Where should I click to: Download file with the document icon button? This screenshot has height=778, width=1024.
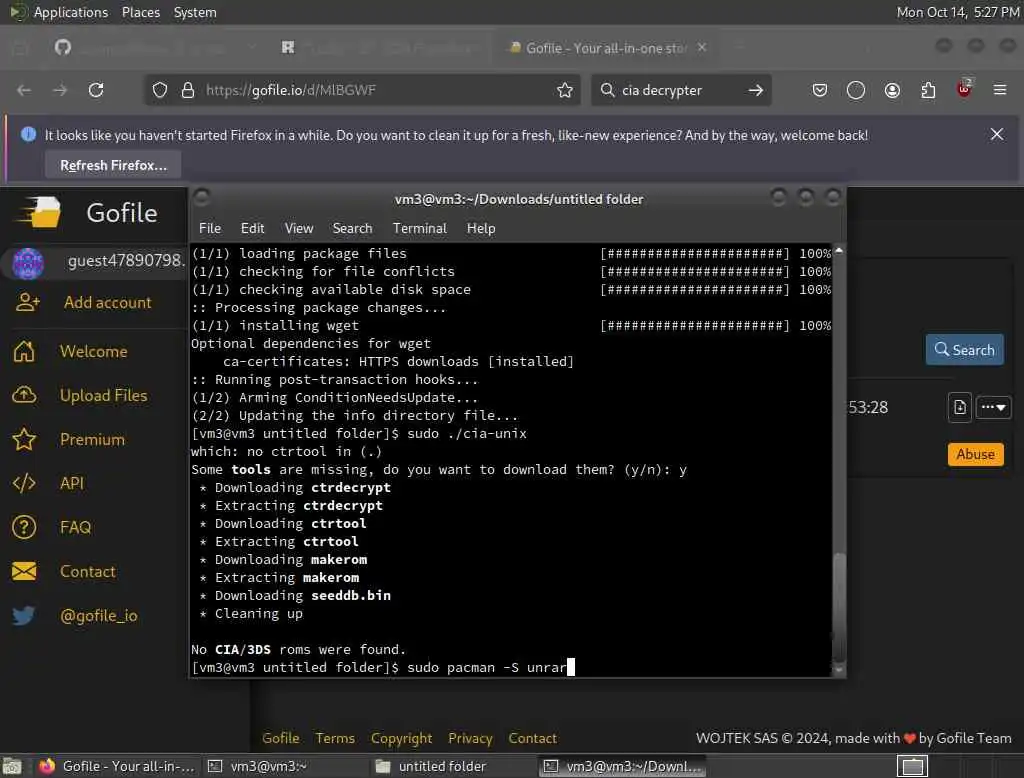point(959,408)
